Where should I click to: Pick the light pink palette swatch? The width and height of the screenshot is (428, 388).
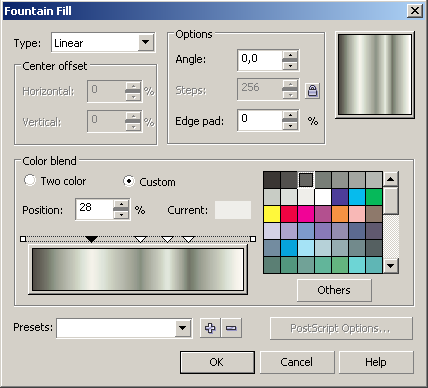pyautogui.click(x=357, y=214)
